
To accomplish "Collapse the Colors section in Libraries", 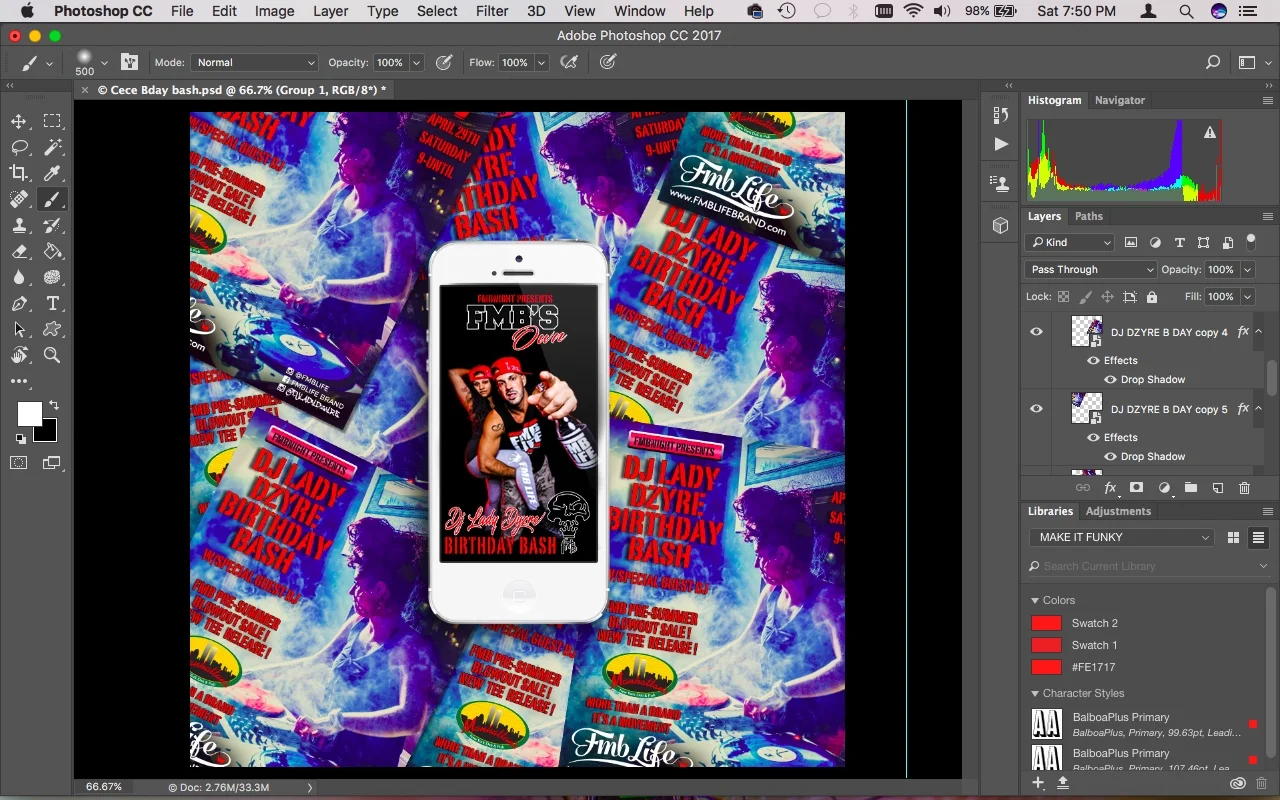I will point(1035,601).
